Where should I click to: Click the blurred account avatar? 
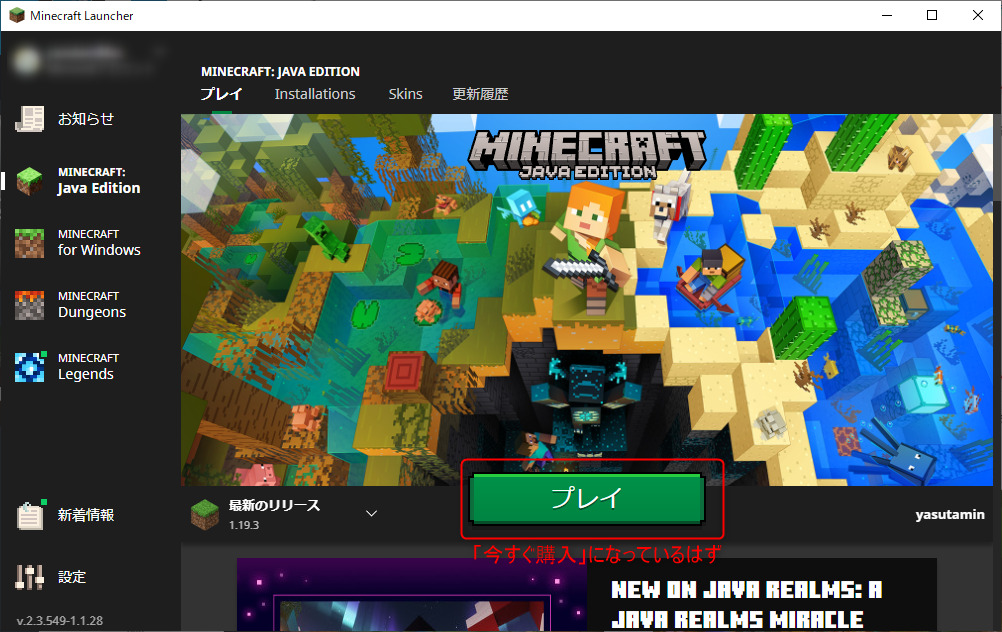(27, 61)
